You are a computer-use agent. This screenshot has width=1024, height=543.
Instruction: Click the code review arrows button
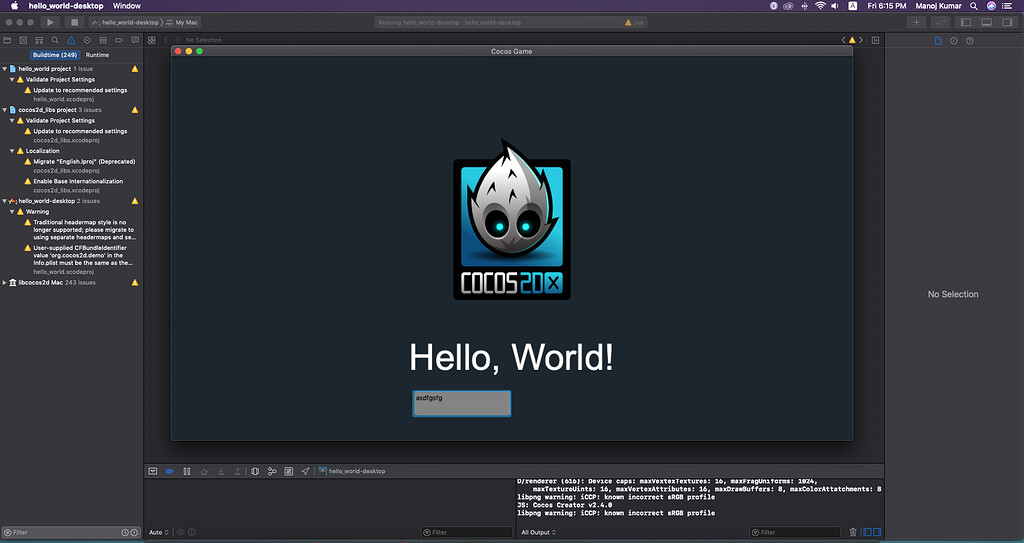(x=940, y=22)
